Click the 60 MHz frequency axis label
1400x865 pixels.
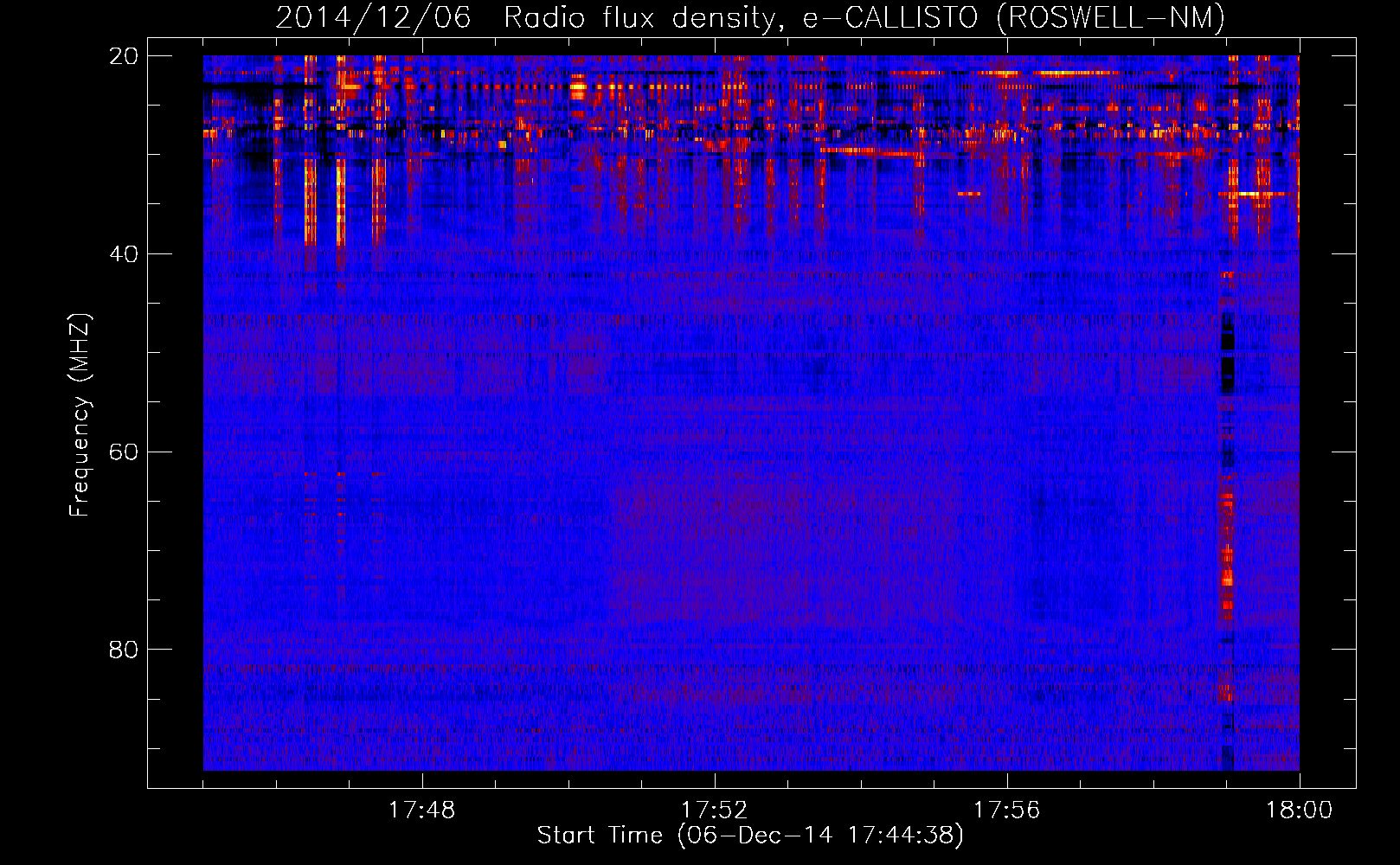[x=124, y=452]
